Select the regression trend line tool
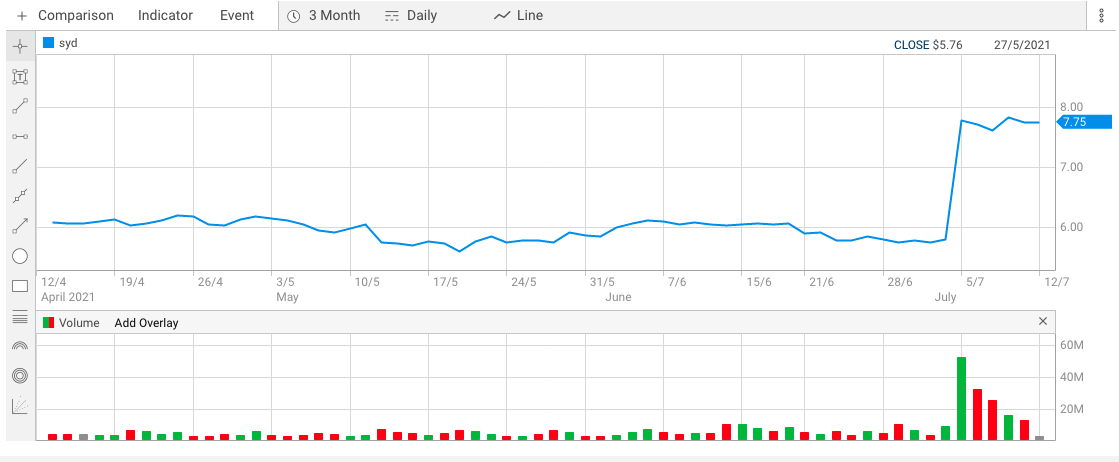This screenshot has width=1119, height=462. pyautogui.click(x=20, y=196)
